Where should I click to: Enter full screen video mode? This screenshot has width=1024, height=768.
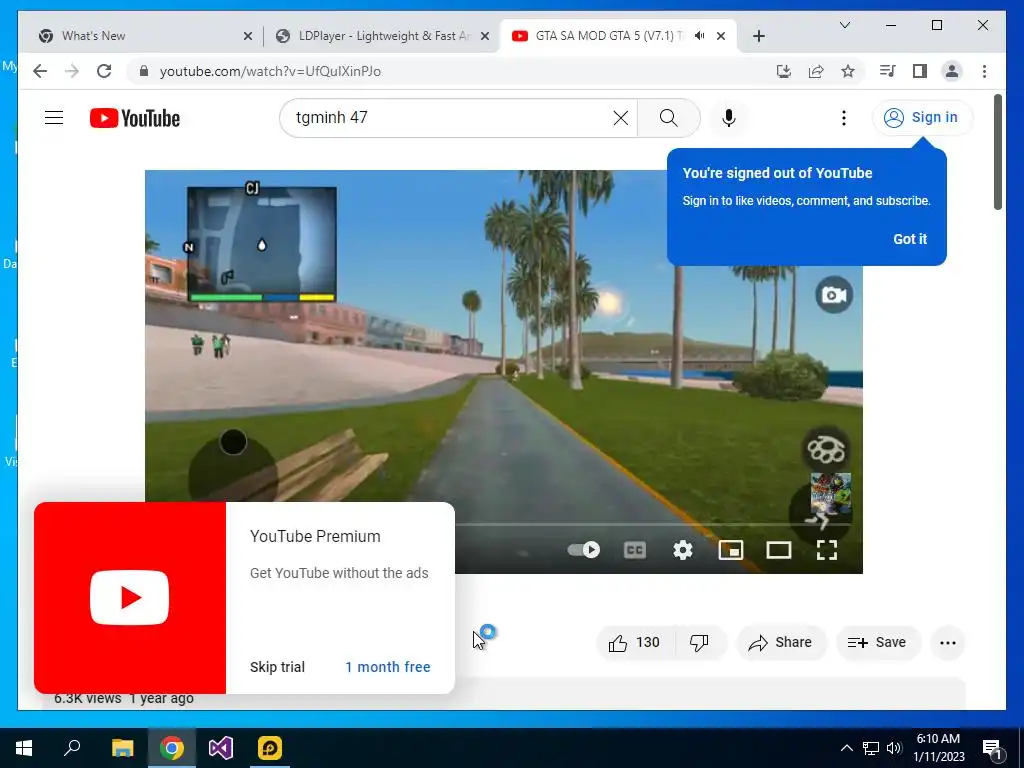click(x=827, y=550)
